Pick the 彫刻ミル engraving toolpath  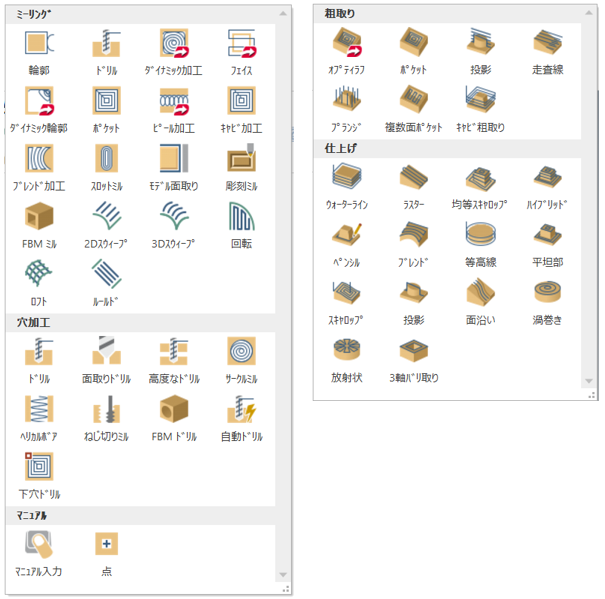241,159
